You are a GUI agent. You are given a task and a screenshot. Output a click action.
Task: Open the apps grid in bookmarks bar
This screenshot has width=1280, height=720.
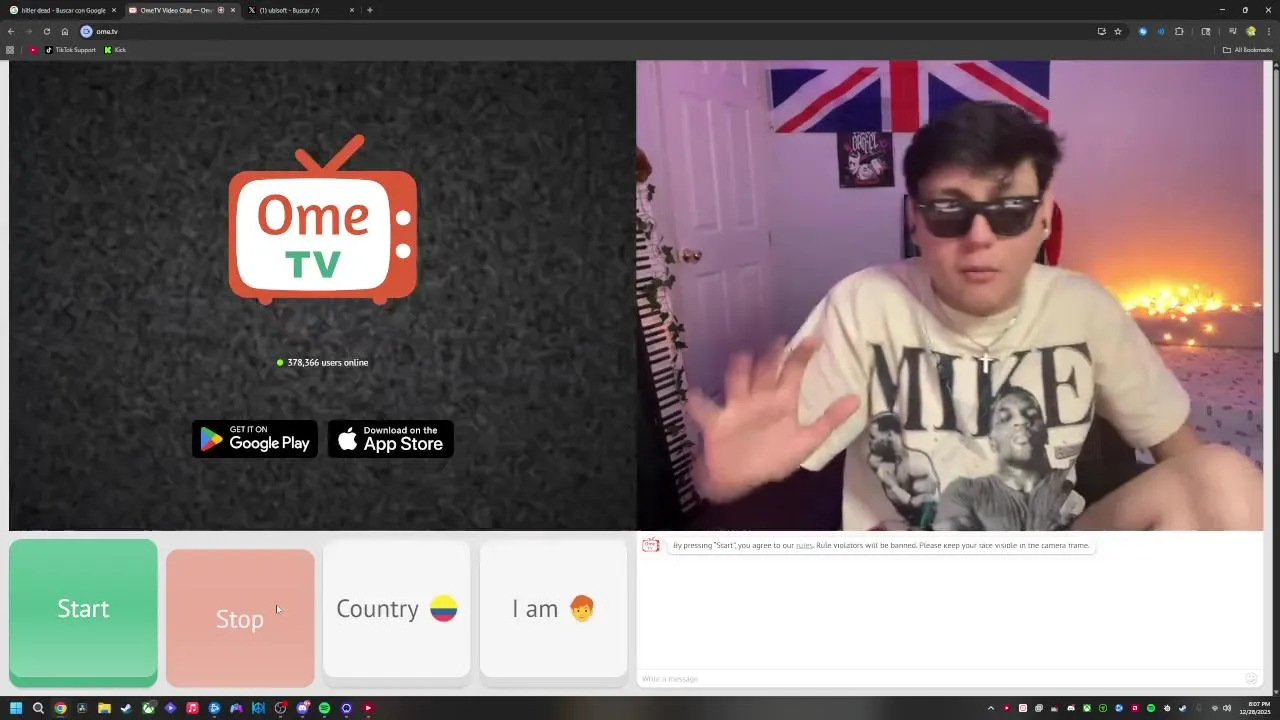pyautogui.click(x=10, y=50)
